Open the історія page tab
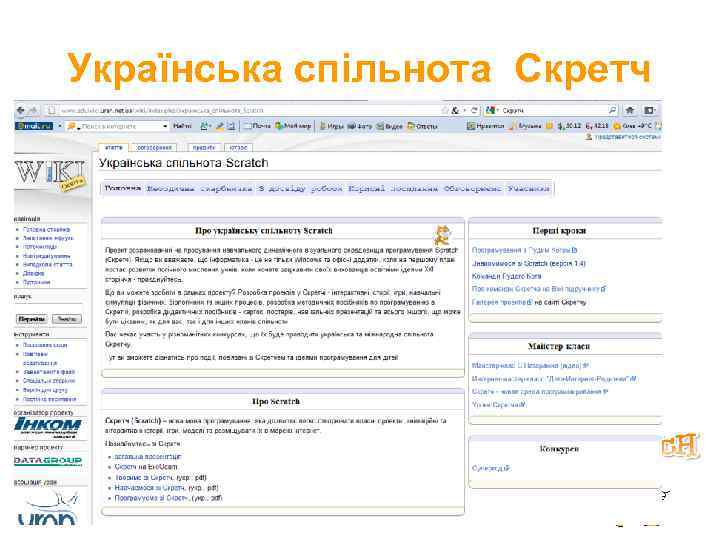 coord(238,147)
